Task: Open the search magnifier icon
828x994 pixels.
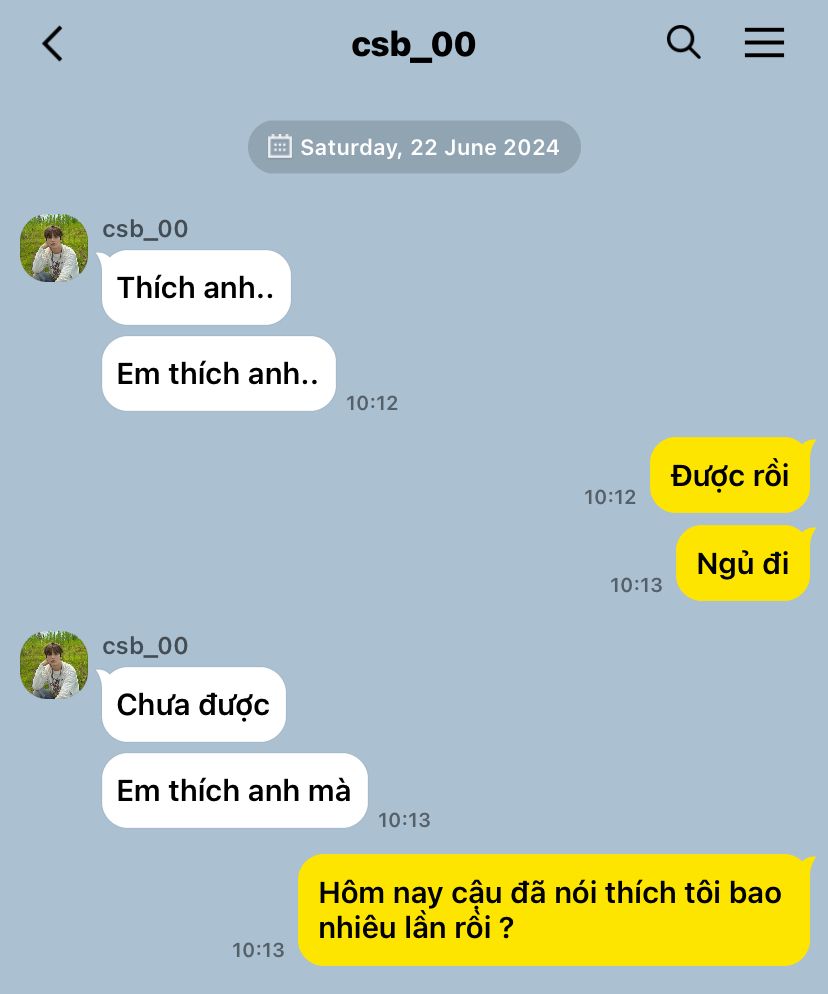Action: tap(683, 42)
